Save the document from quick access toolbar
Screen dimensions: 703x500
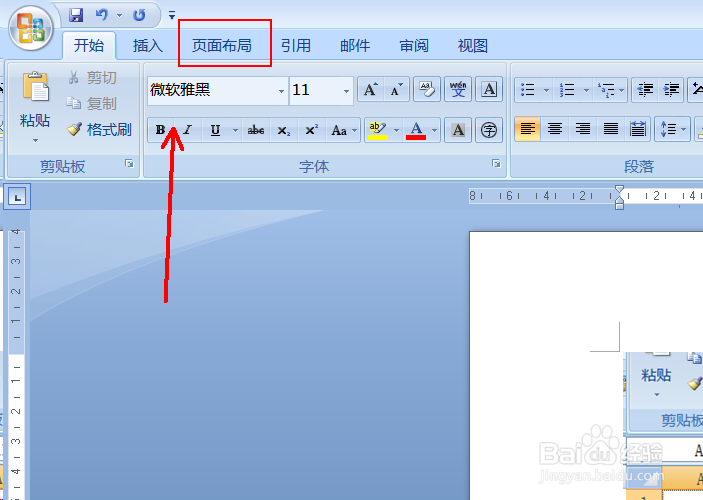[76, 15]
